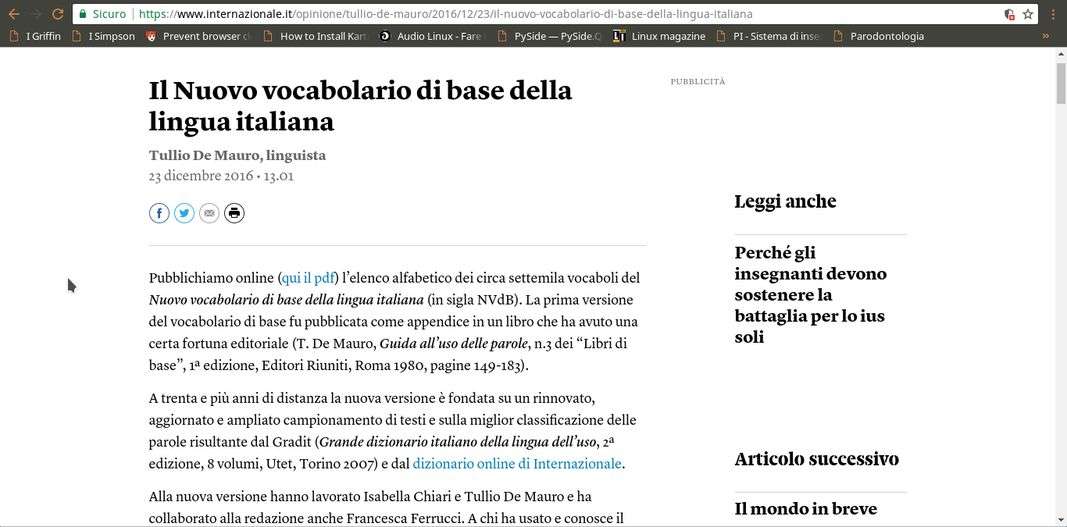Screen dimensions: 1067x527
Task: Click the browser back arrow
Action: point(14,14)
